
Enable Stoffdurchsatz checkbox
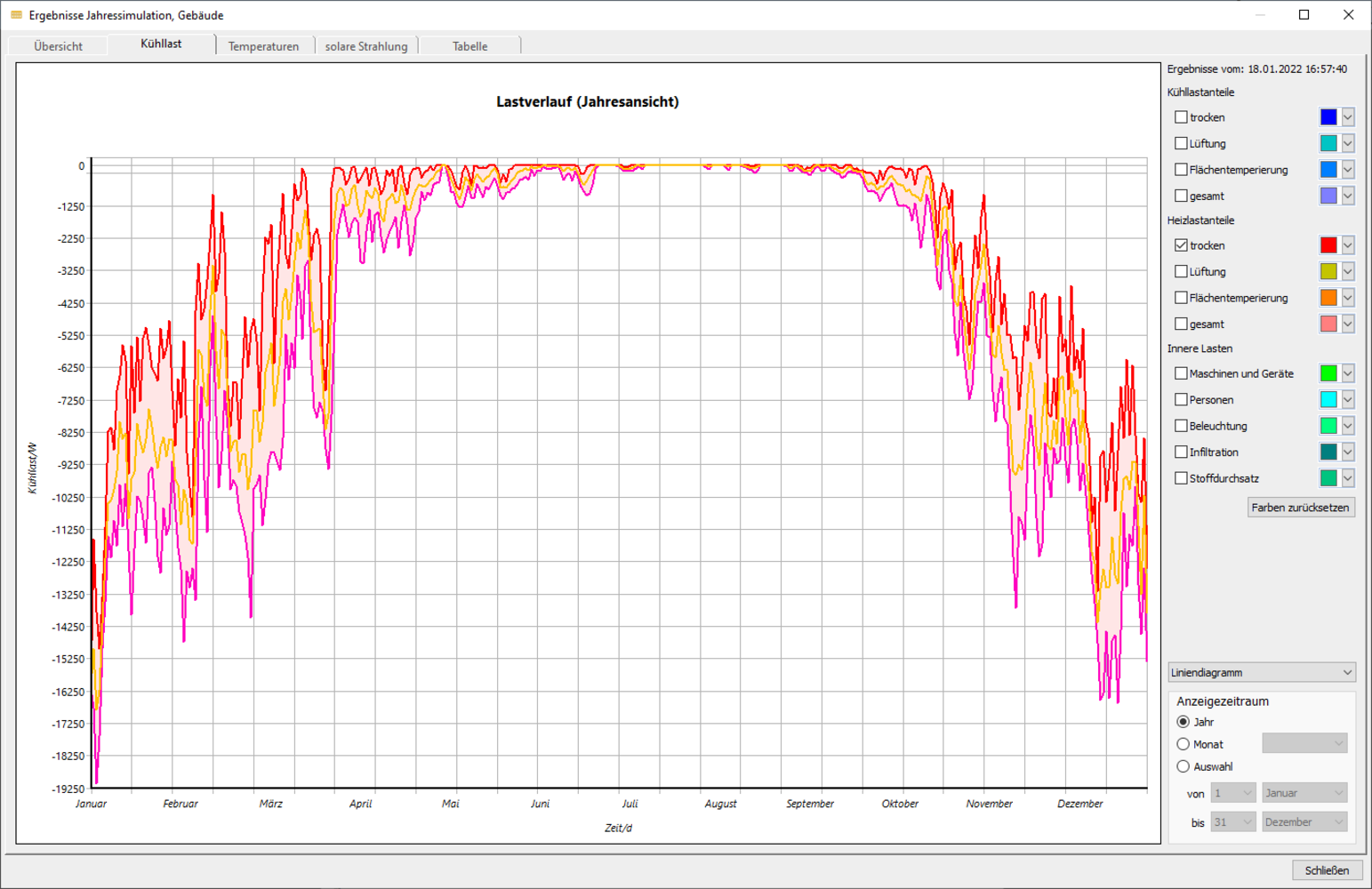1181,478
